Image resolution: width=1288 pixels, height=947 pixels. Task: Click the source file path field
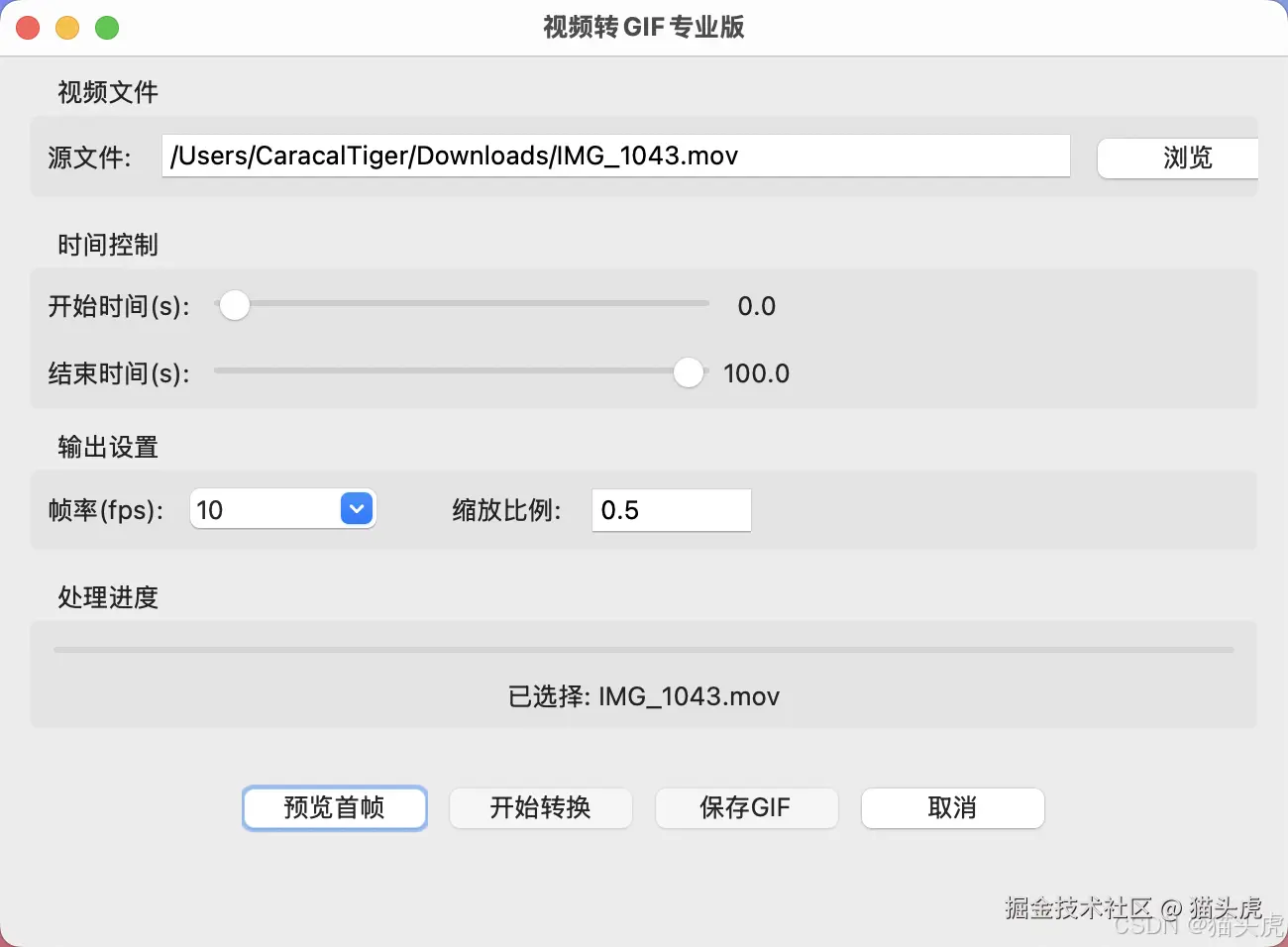click(614, 156)
